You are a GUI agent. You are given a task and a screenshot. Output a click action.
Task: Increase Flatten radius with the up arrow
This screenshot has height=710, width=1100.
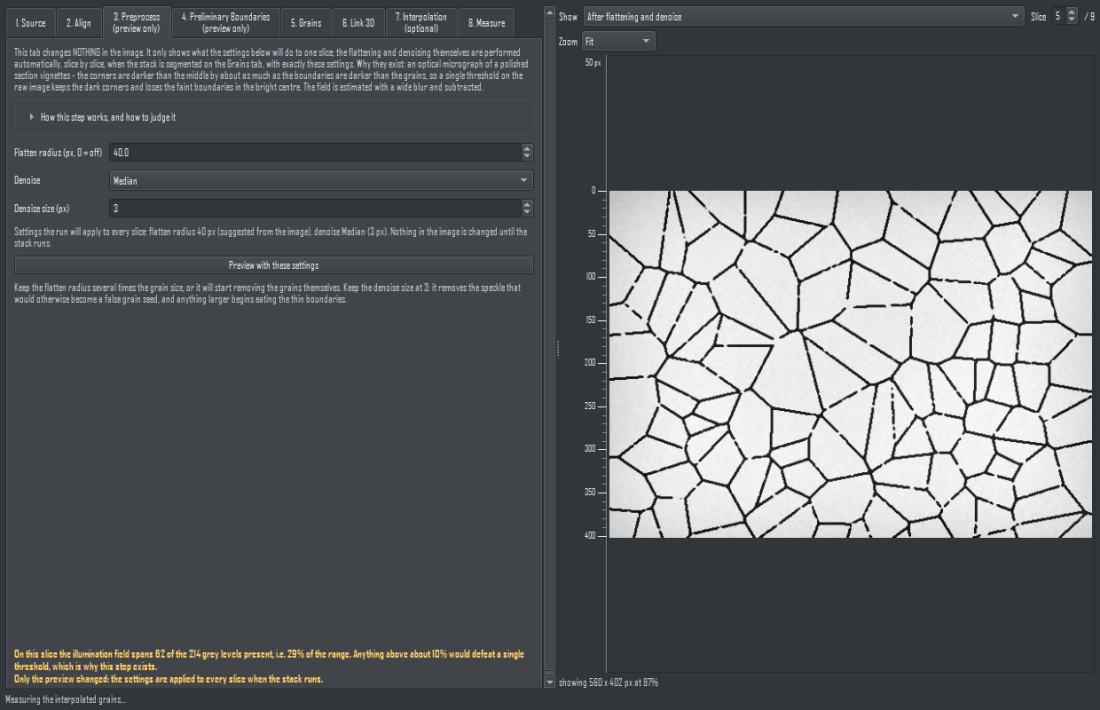[x=527, y=148]
